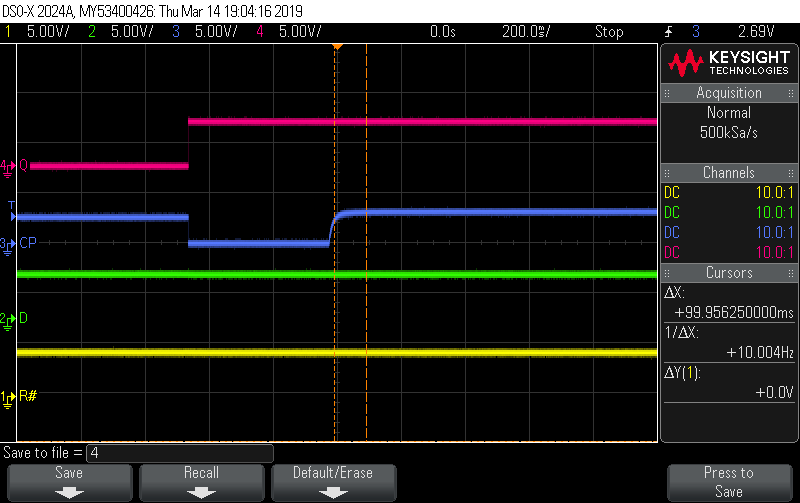Viewport: 800px width, 503px height.
Task: Click channel 4 scale 5.00V/ readout
Action: (300, 32)
